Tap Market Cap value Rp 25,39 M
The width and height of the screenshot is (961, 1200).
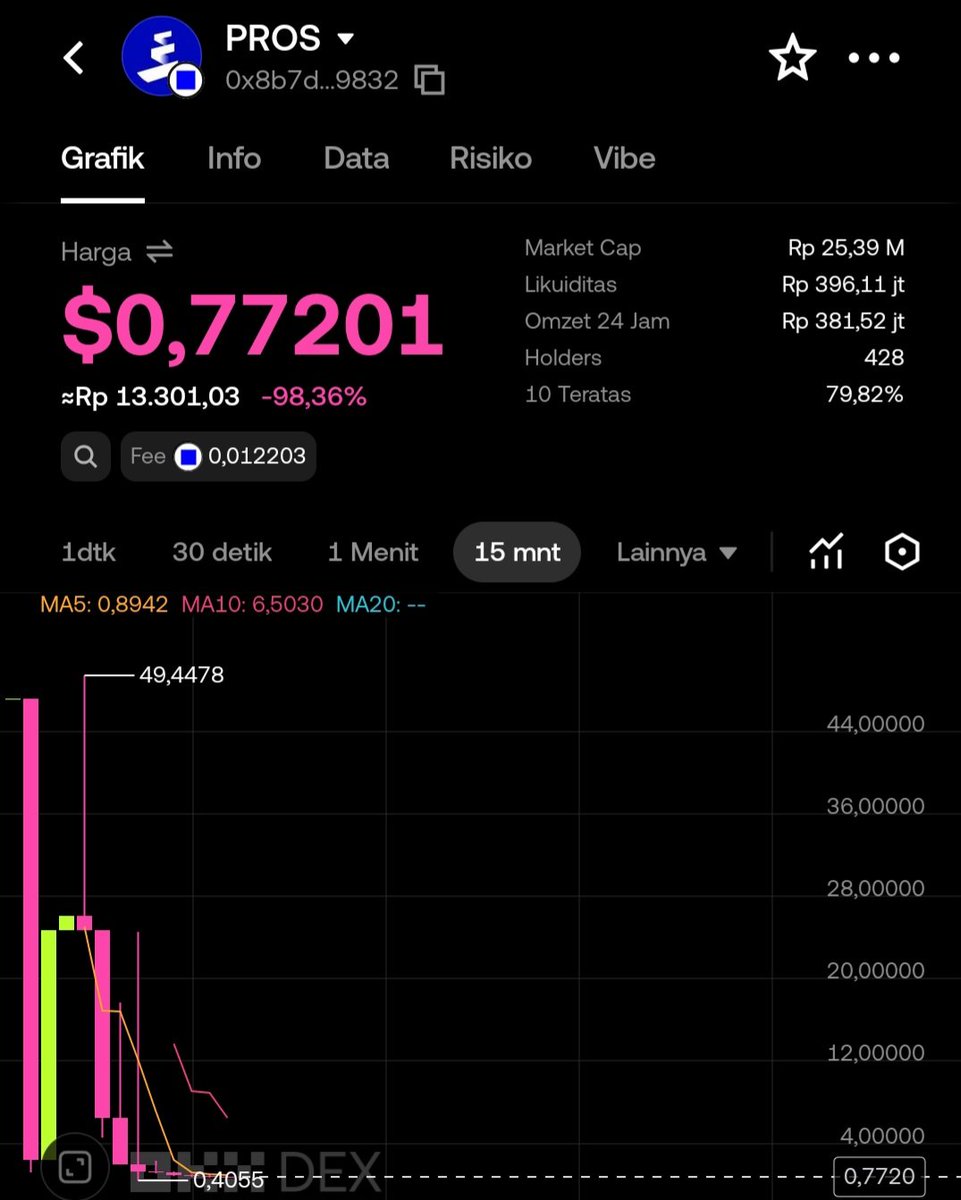point(846,248)
